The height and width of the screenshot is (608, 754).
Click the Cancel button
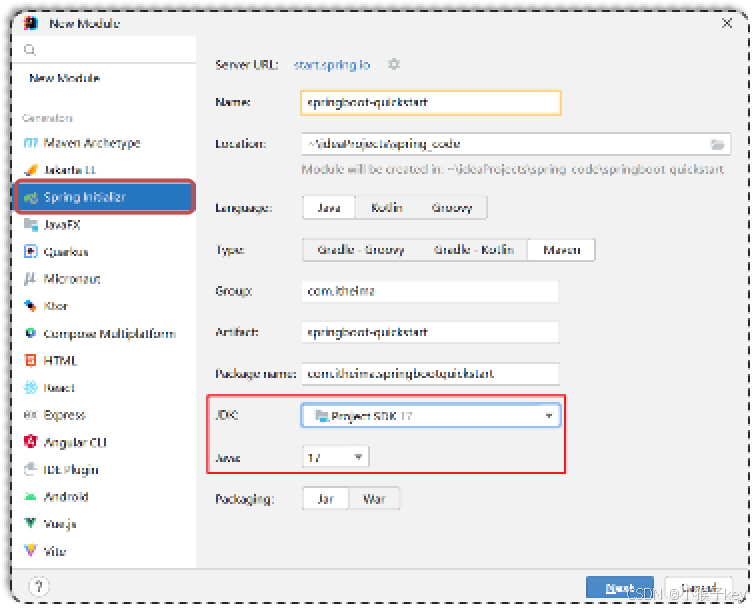[x=699, y=588]
